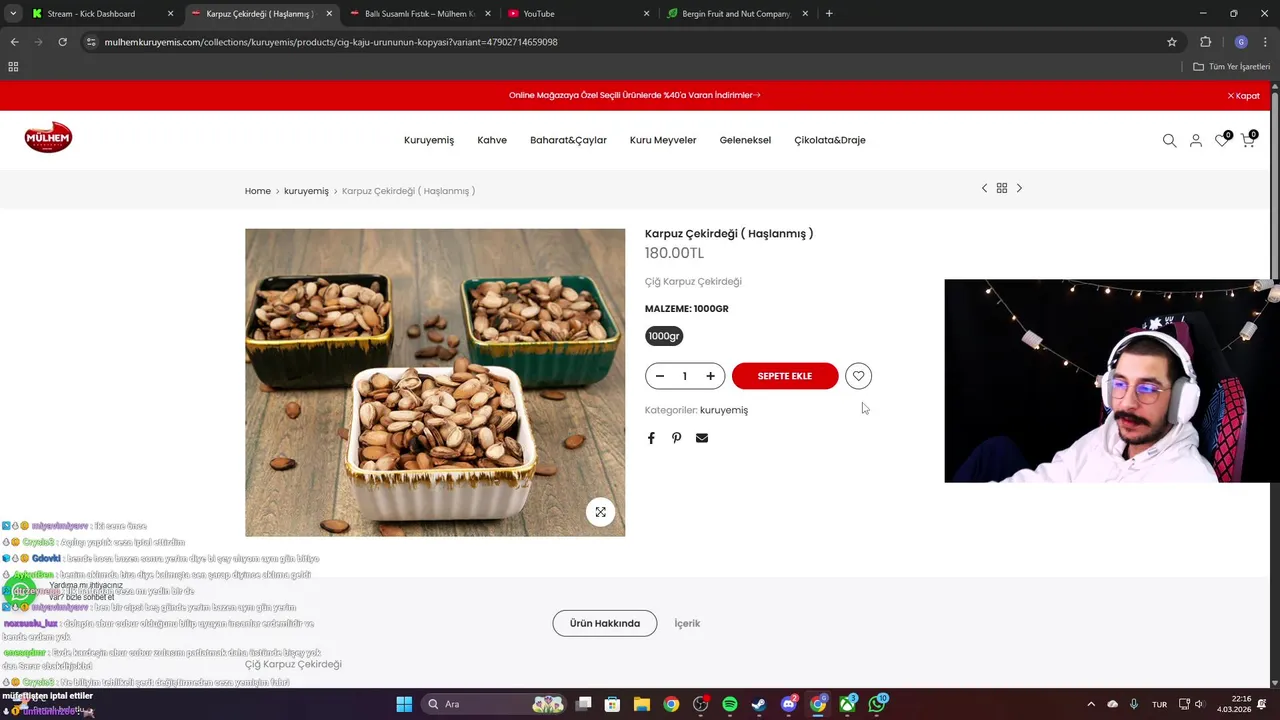The image size is (1280, 720).
Task: Go to kuruyemiş breadcrumb link
Action: [x=306, y=191]
